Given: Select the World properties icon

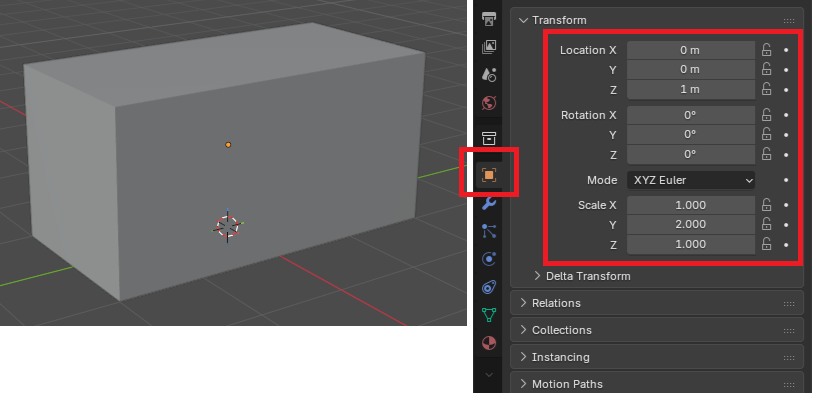Looking at the screenshot, I should click(x=489, y=102).
